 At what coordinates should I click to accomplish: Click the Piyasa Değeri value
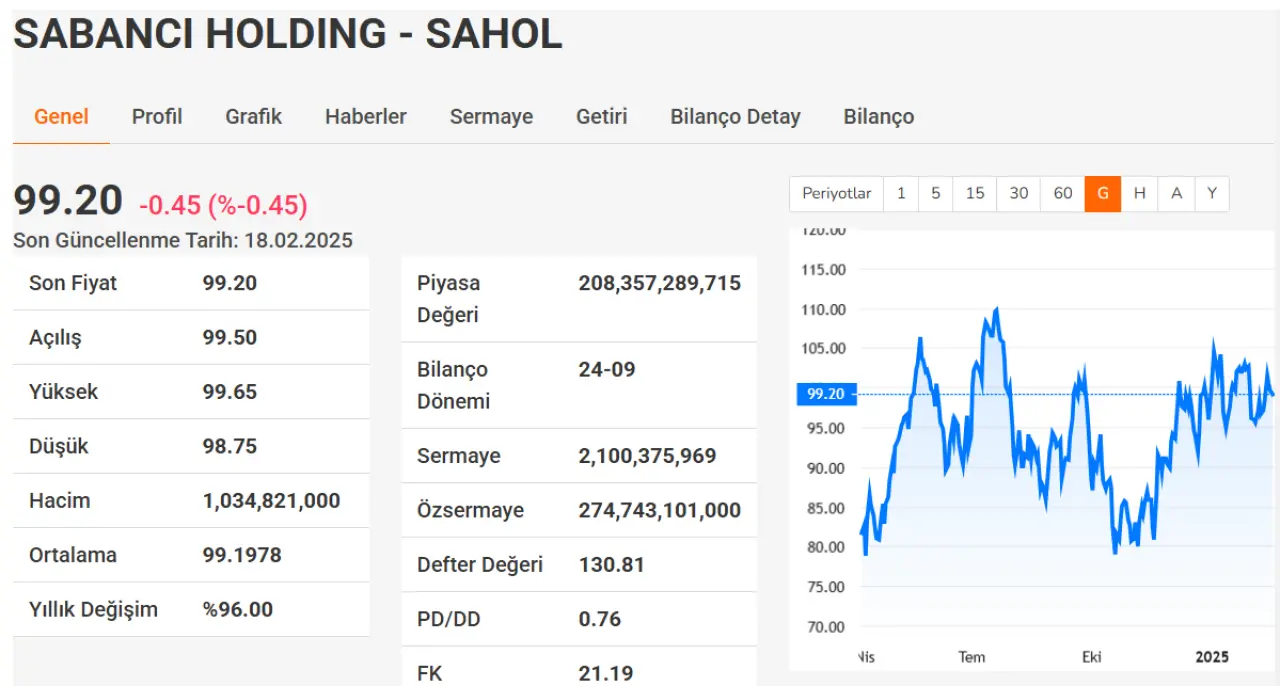tap(659, 283)
